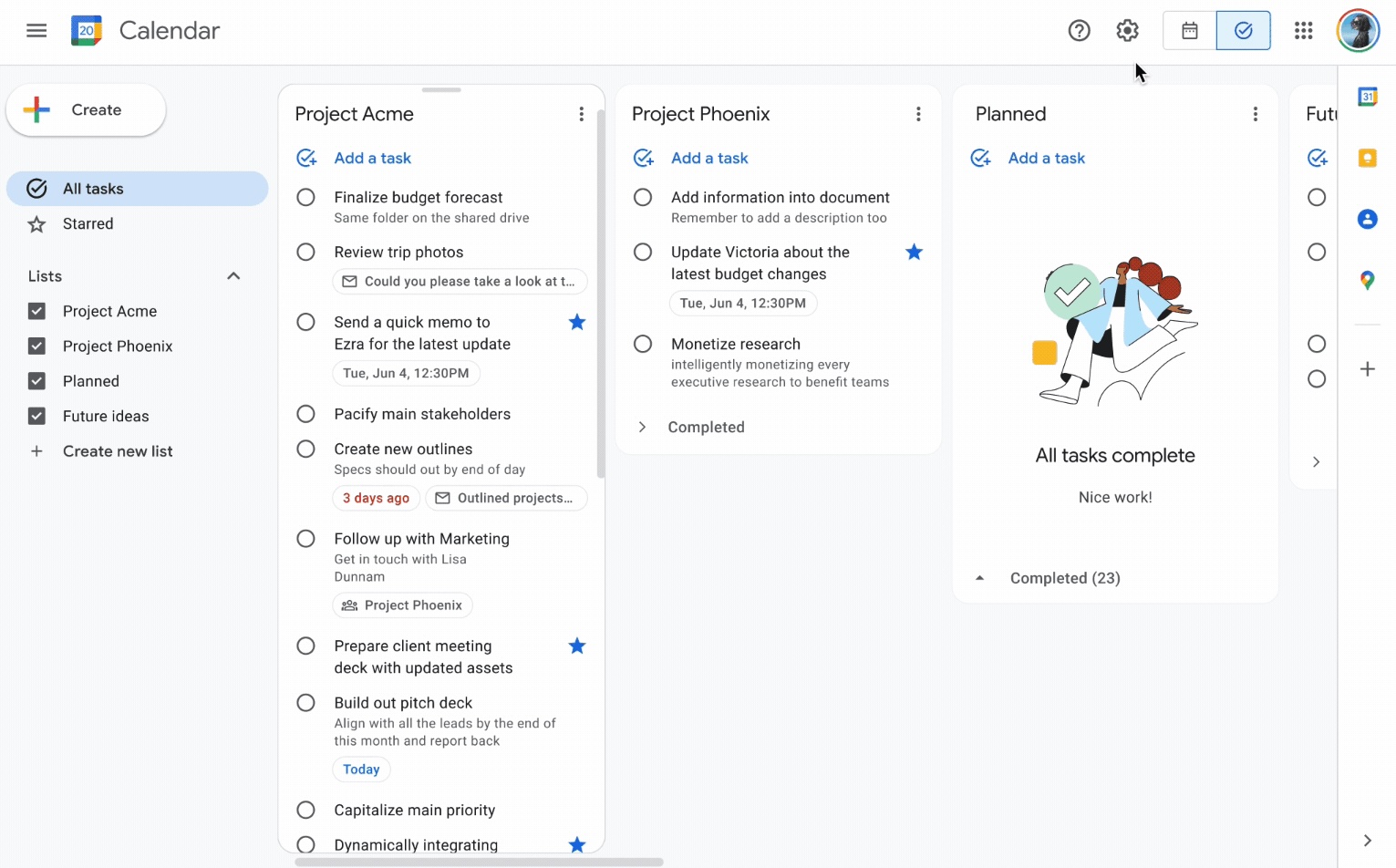Open the Settings gear menu
This screenshot has height=868, width=1396.
point(1127,31)
